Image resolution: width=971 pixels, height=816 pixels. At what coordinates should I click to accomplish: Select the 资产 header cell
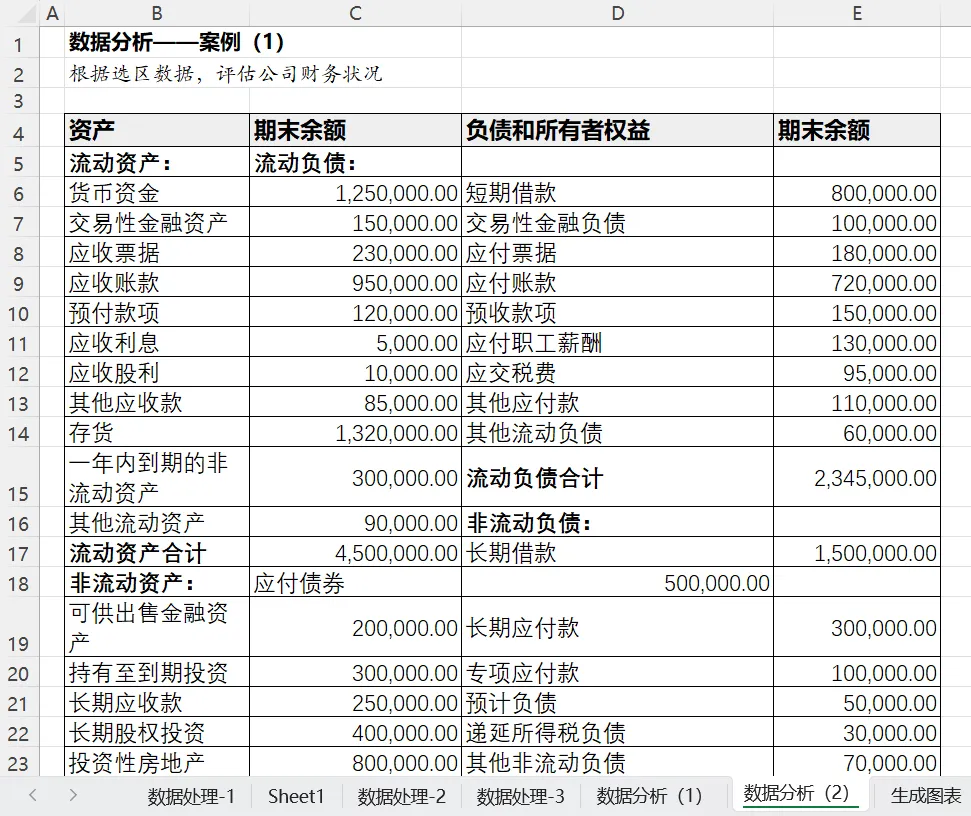[x=157, y=130]
